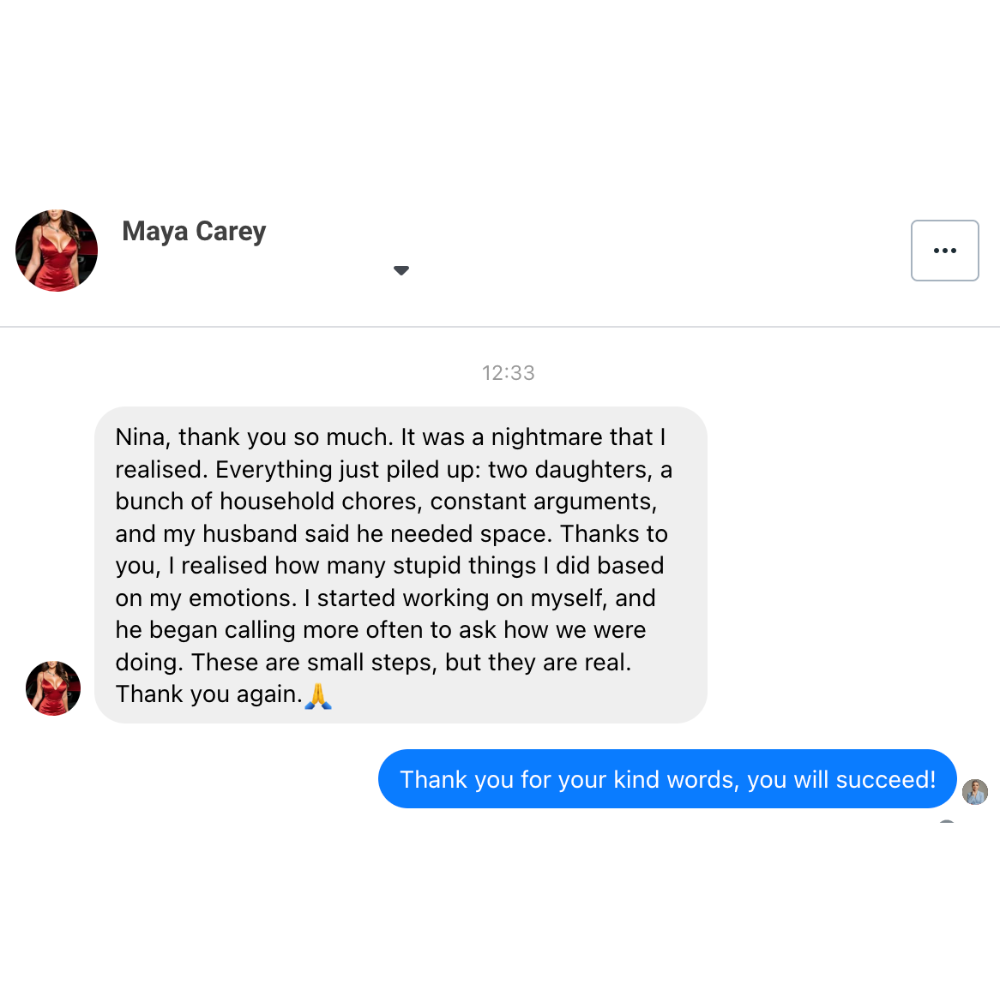Click the praying hands emoji
Image resolution: width=1000 pixels, height=1000 pixels.
coord(318,695)
